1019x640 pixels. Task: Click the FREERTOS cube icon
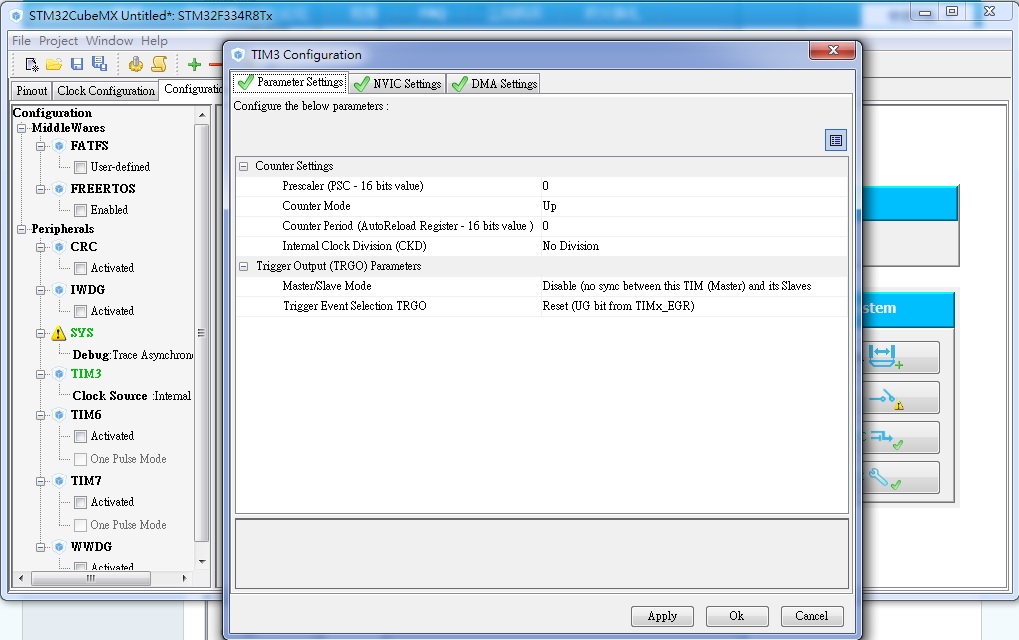59,188
